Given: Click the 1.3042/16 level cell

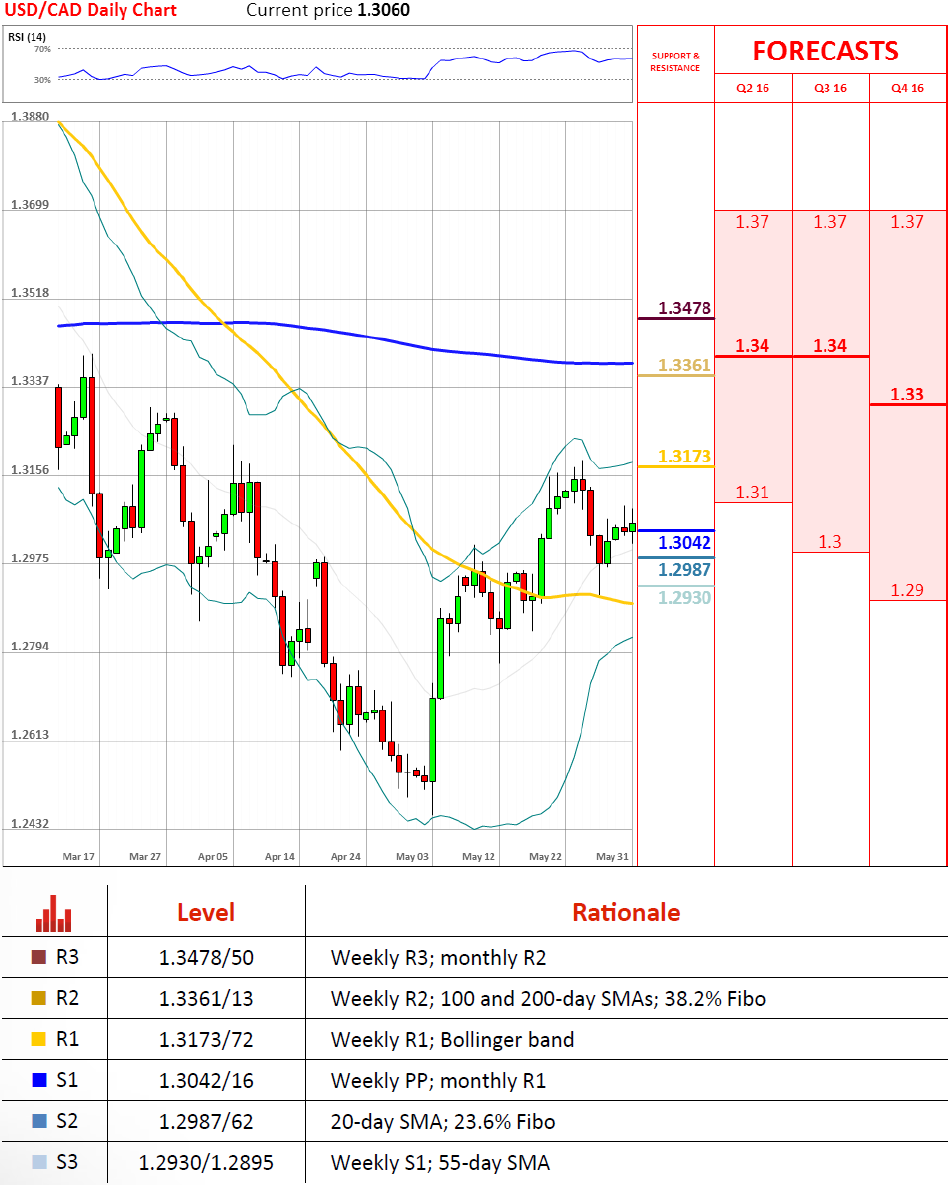Looking at the screenshot, I should coord(206,1081).
